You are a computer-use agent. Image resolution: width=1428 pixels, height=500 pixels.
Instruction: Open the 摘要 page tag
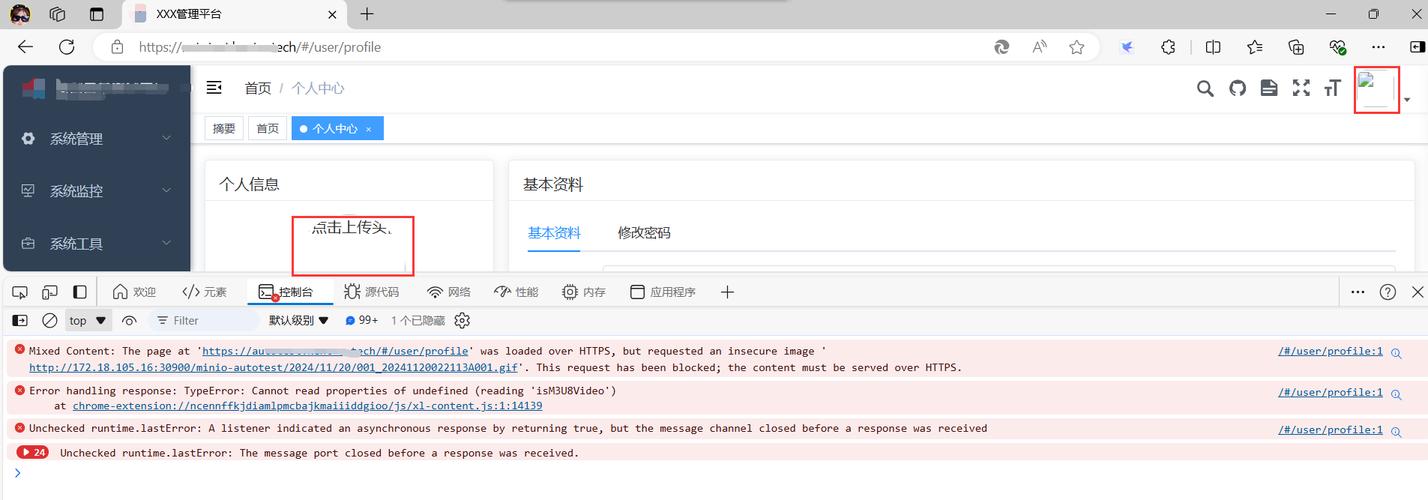click(x=224, y=129)
